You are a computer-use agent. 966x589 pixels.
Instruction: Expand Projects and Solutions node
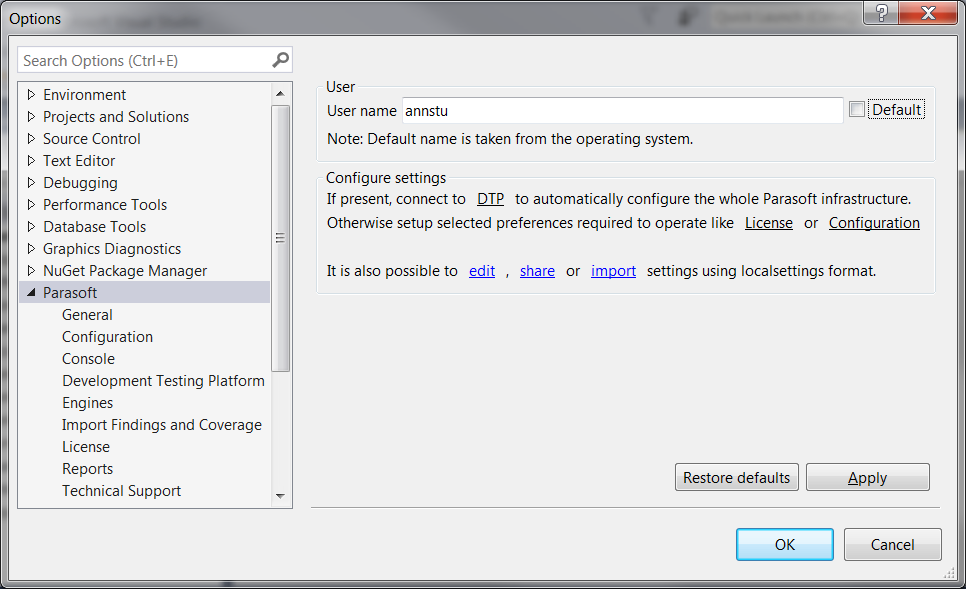(x=31, y=116)
